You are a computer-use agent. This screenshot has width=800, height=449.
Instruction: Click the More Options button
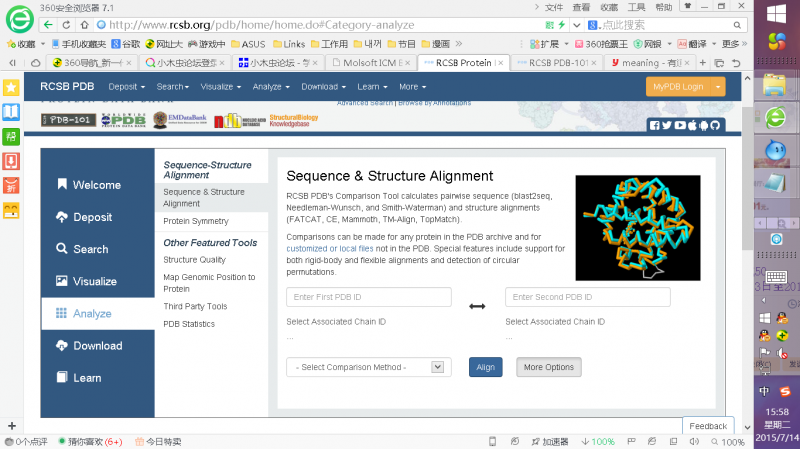click(x=548, y=367)
